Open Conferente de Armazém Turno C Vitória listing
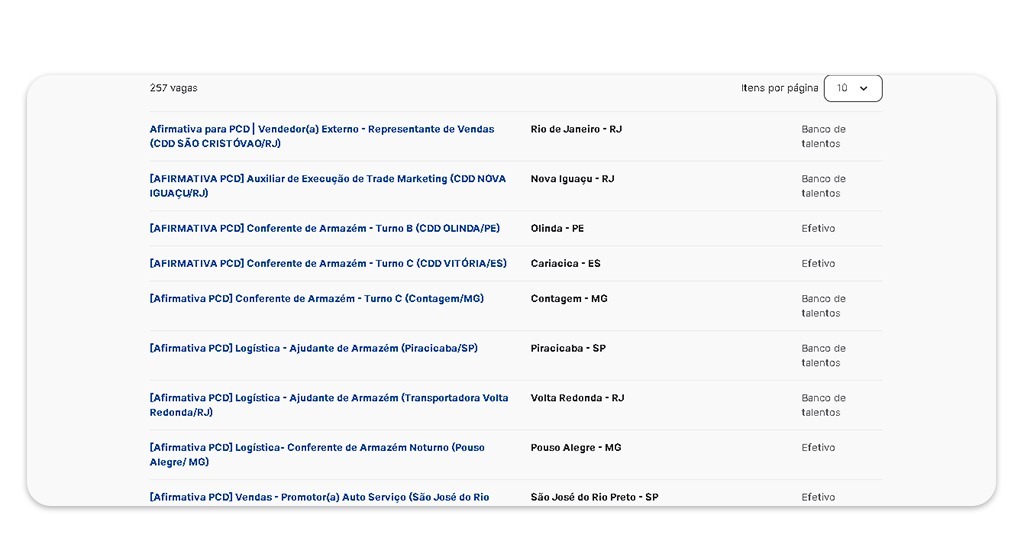This screenshot has height=536, width=1024. click(x=328, y=263)
